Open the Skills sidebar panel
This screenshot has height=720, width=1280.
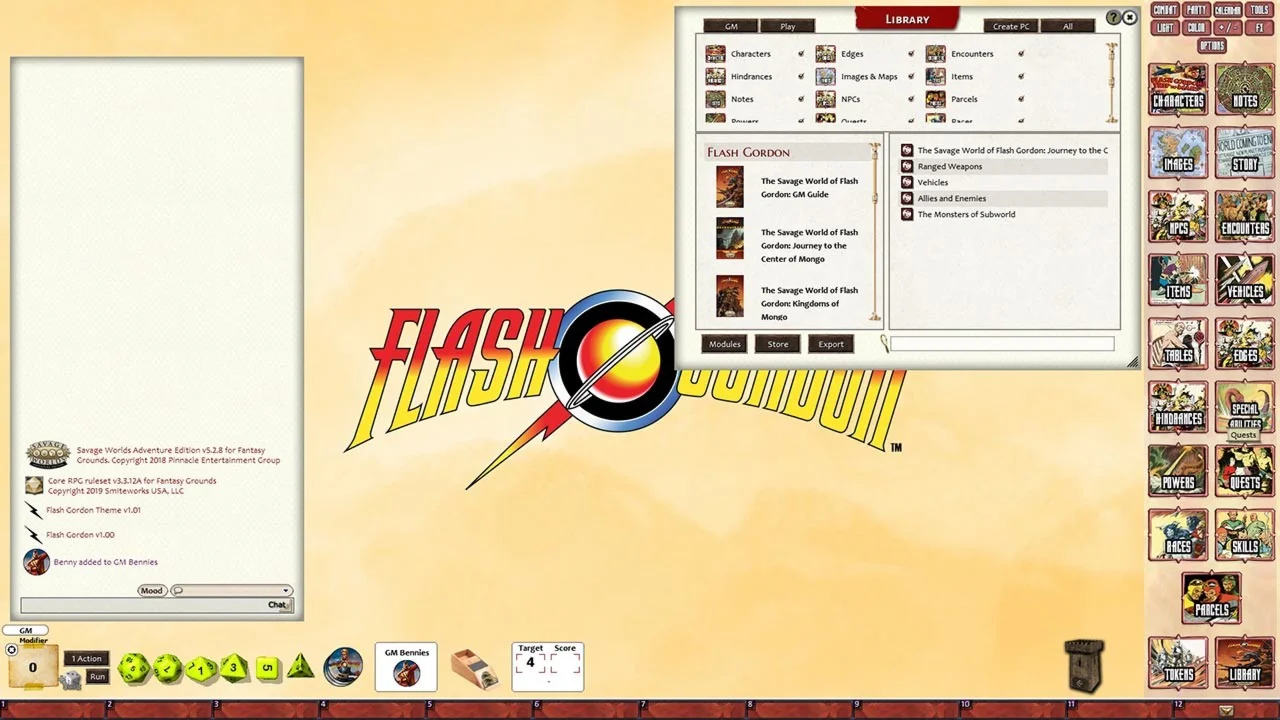pos(1244,535)
